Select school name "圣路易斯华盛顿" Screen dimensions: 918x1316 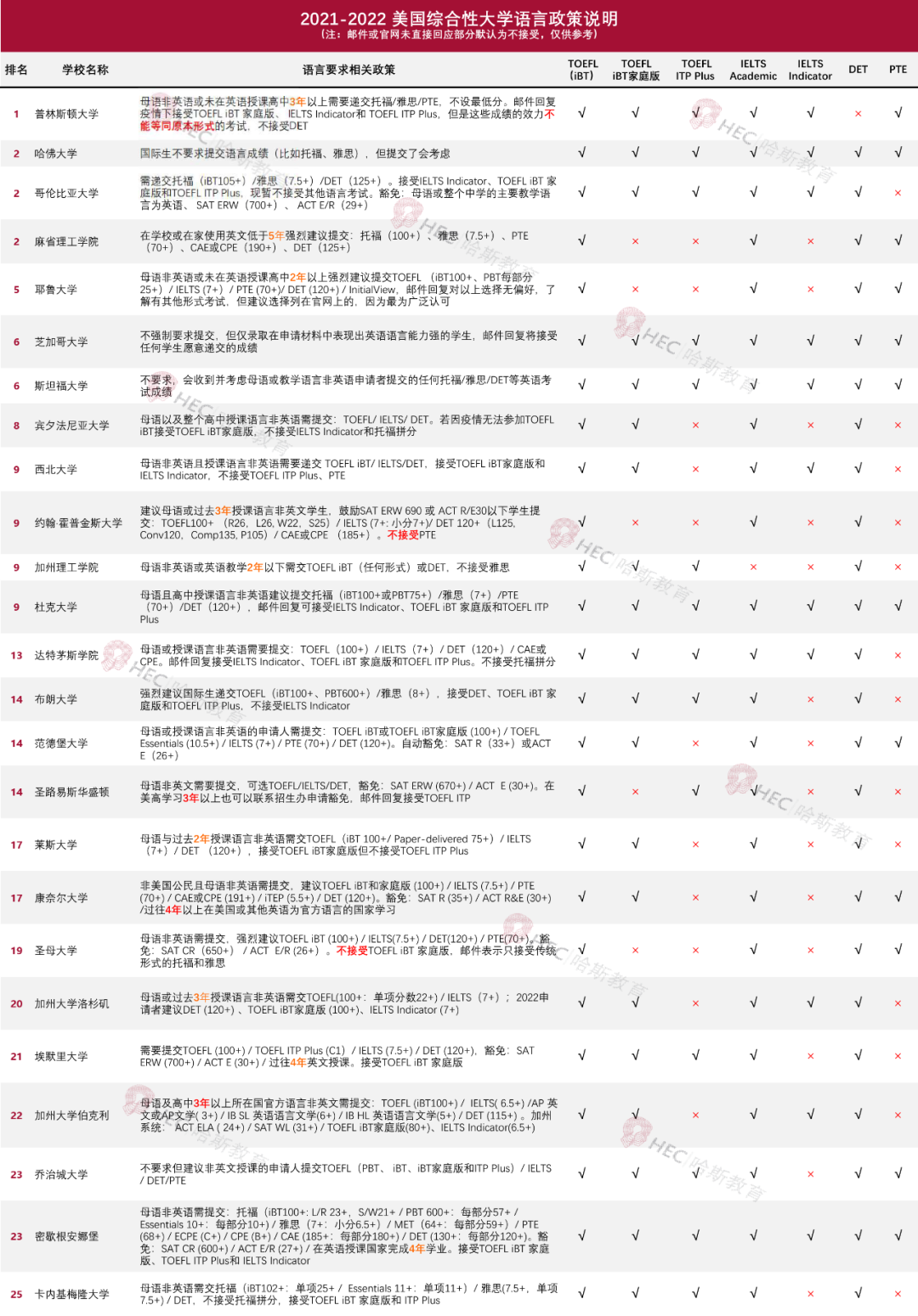click(71, 792)
